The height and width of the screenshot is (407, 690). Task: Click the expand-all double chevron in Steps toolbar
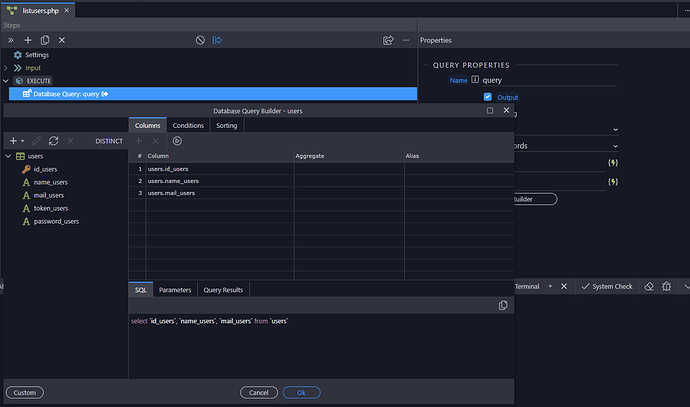pyautogui.click(x=11, y=40)
